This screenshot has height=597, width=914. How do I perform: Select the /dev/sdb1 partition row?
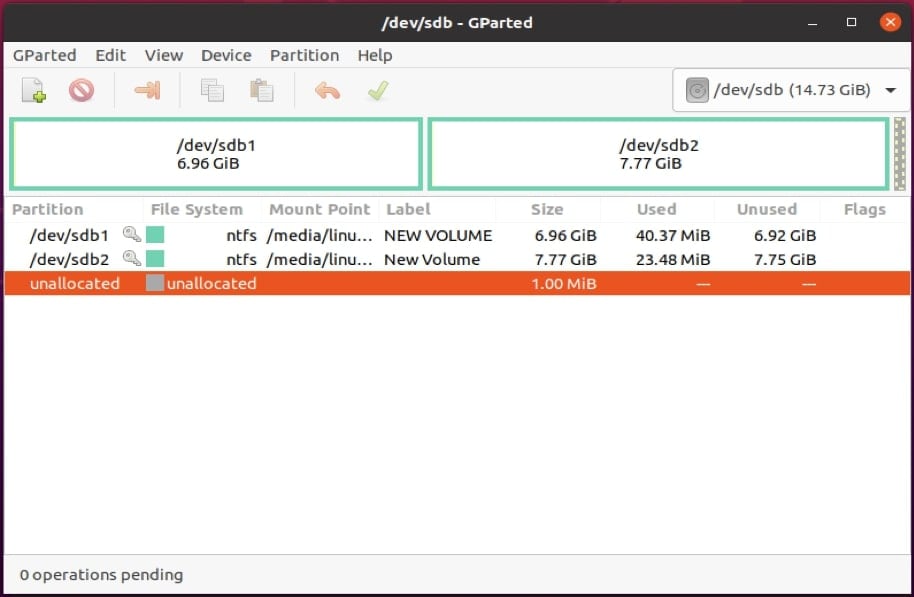coord(457,235)
